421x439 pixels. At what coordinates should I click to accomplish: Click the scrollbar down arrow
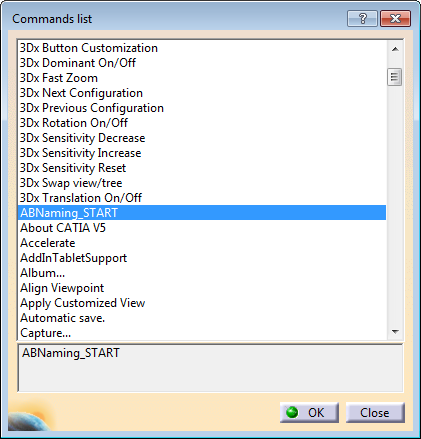click(x=395, y=331)
